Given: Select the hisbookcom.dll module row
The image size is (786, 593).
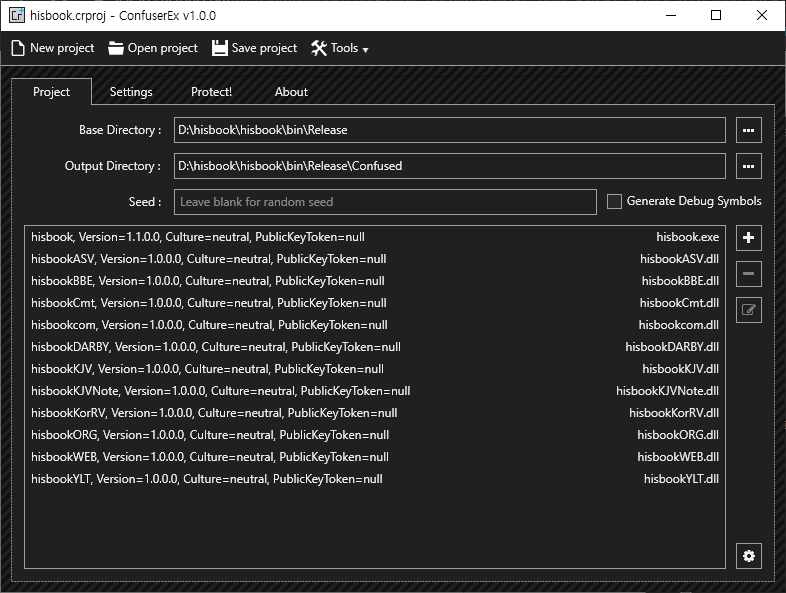Looking at the screenshot, I should 374,325.
